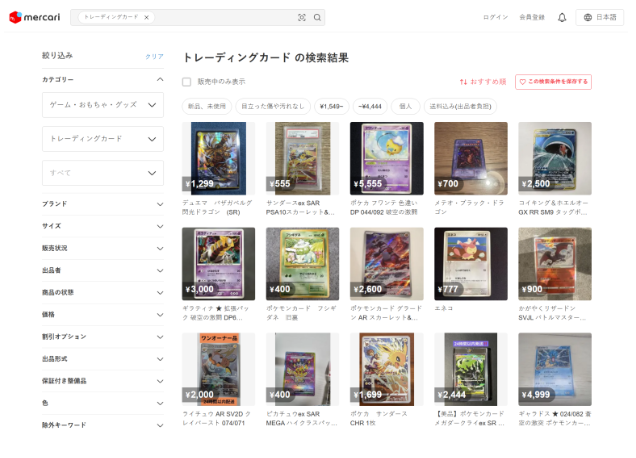Screen dimensions: 636x458
Task: Open the ¥3,000 ギラティナ listing
Action: [x=219, y=264]
